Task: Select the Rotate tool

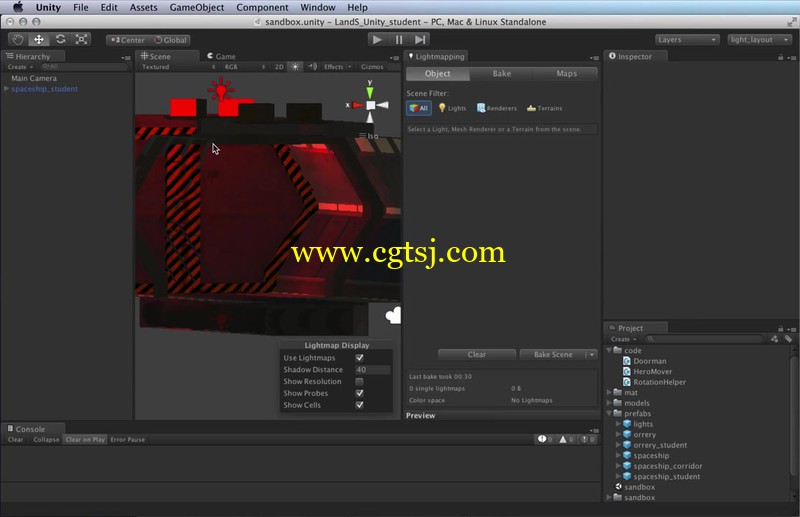Action: pos(60,39)
